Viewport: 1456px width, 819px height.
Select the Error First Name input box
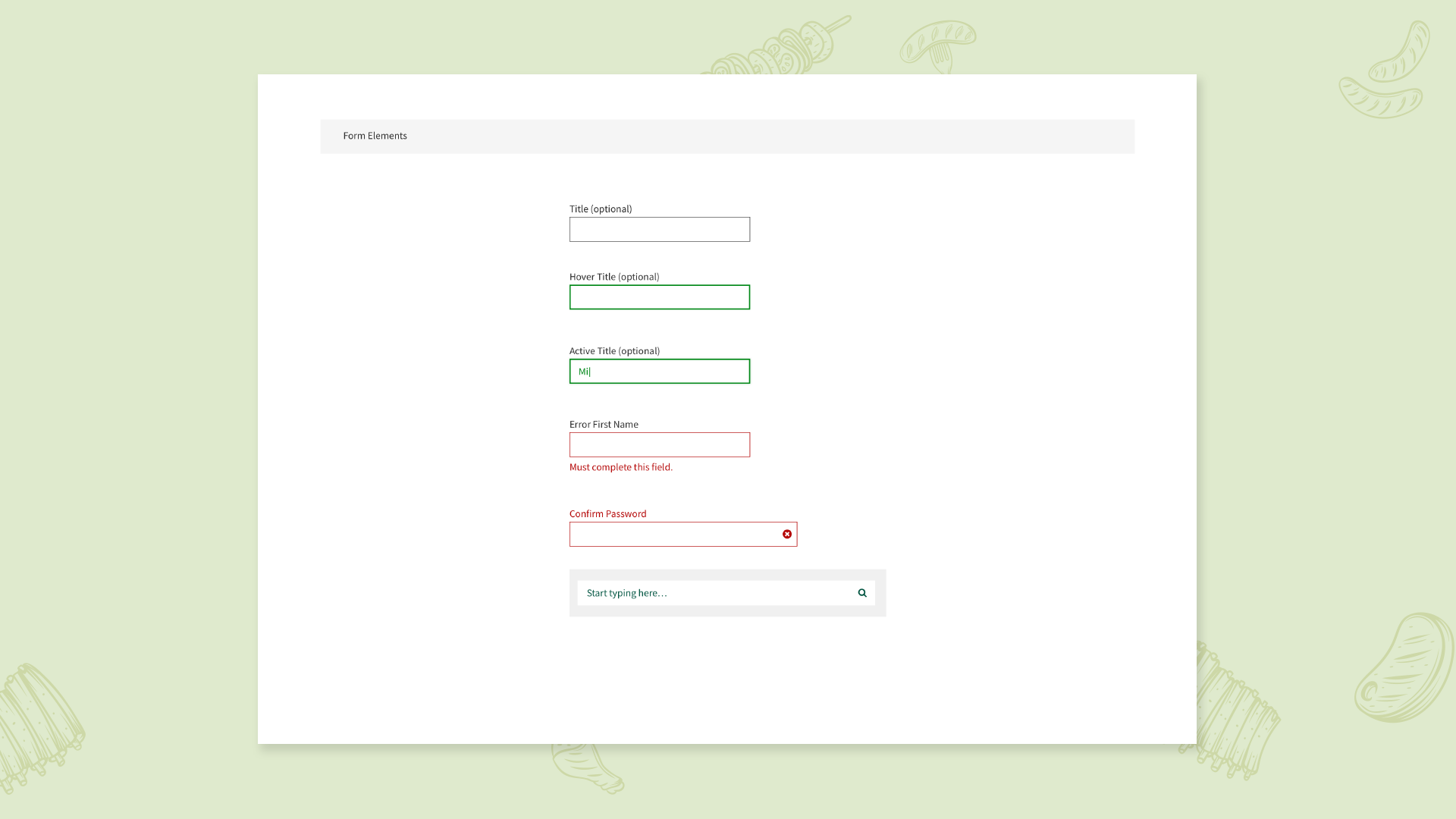click(x=659, y=445)
